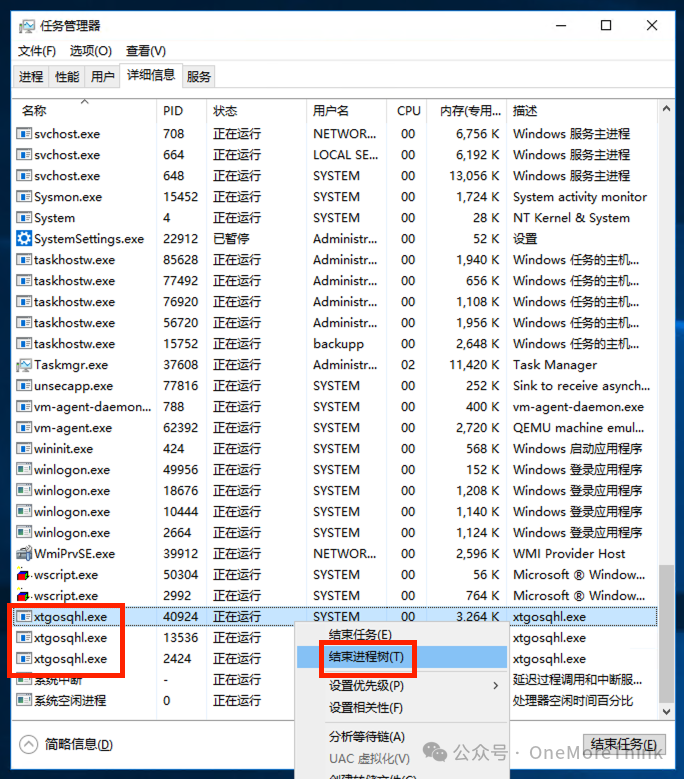Viewport: 684px width, 779px height.
Task: Switch to the 服务 tab
Action: pos(199,77)
